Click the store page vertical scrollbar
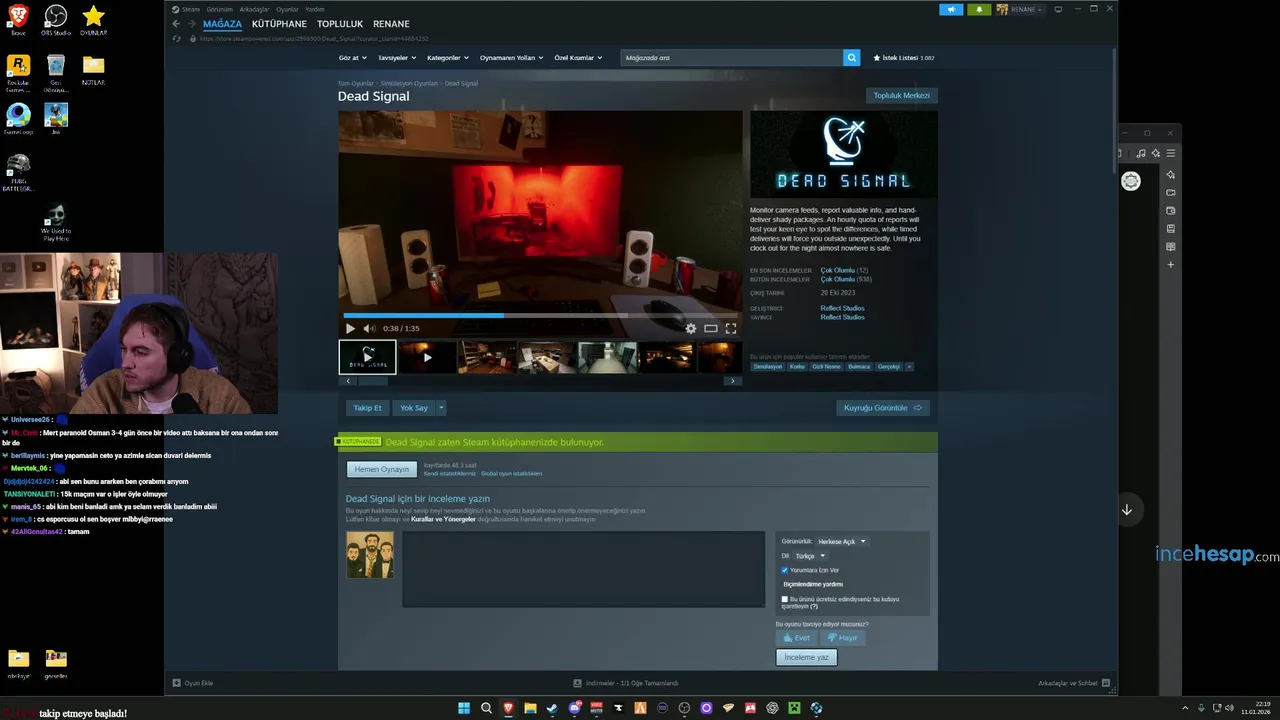The image size is (1280, 720). click(1114, 110)
